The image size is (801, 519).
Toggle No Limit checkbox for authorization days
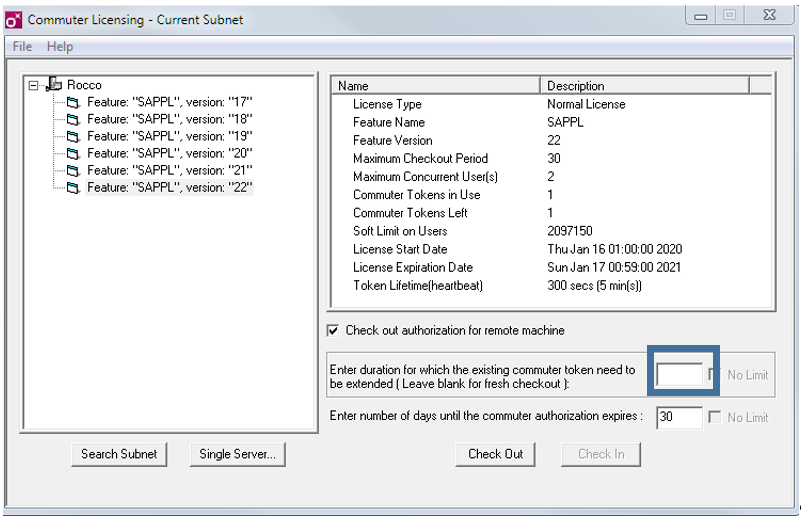point(715,417)
